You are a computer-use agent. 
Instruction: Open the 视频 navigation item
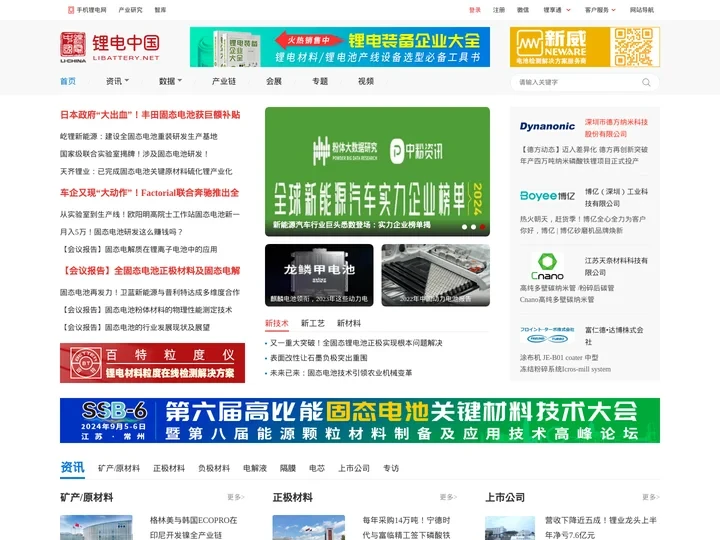pyautogui.click(x=366, y=81)
